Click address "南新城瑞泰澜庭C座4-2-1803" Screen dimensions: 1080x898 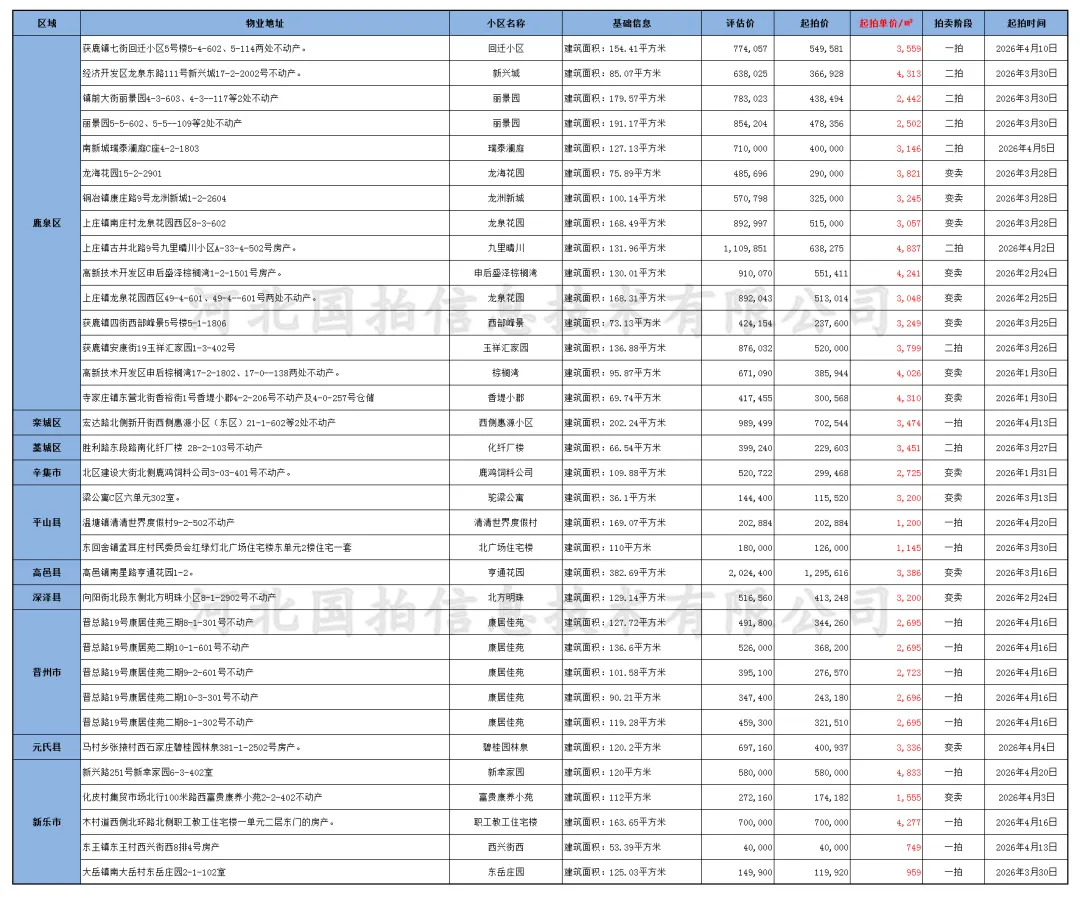click(x=141, y=148)
